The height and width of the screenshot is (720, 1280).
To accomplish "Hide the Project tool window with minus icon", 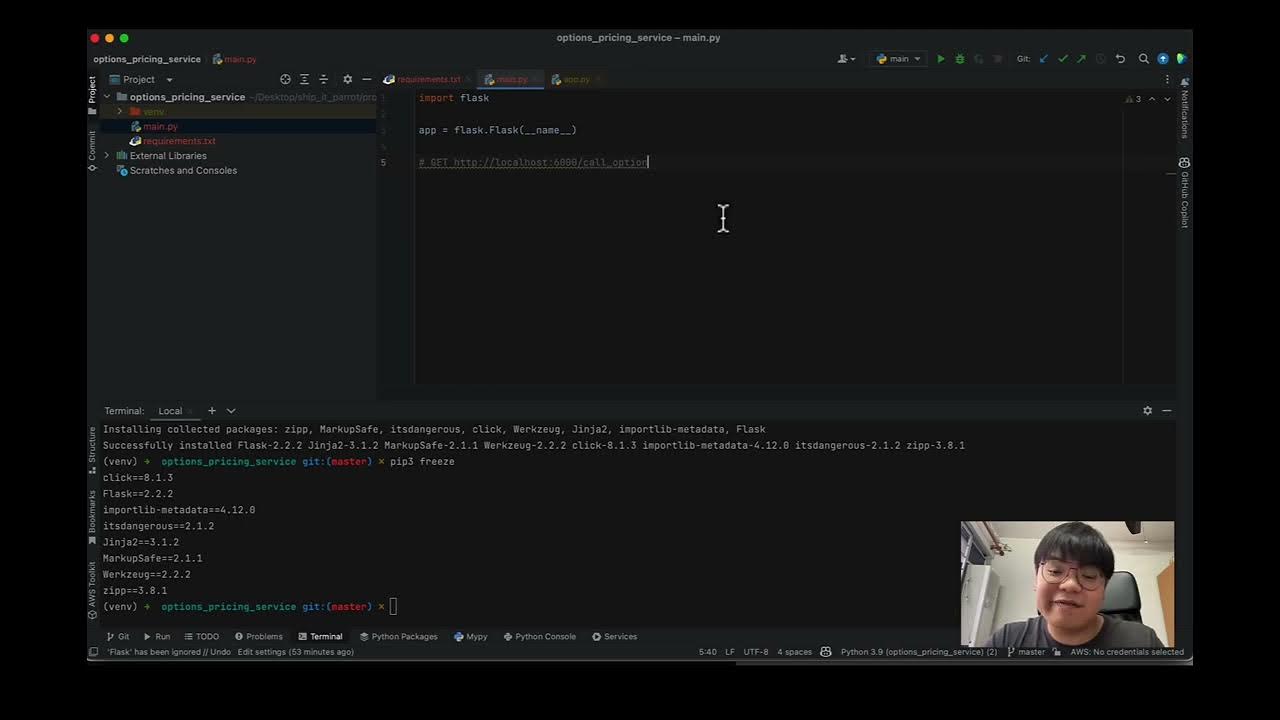I will 366,79.
